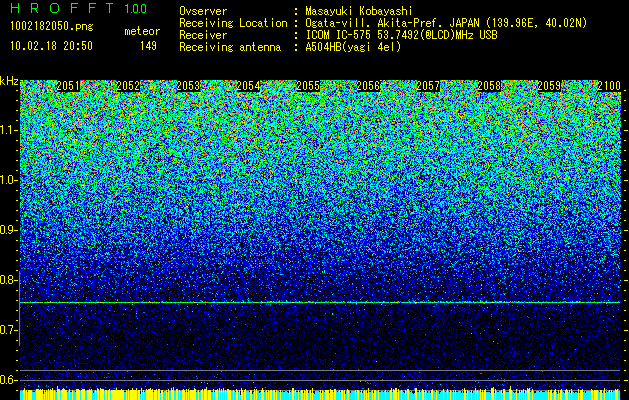Image resolution: width=629 pixels, height=400 pixels.
Task: Click the bright carrier line near 0.75 kHz
Action: point(320,303)
